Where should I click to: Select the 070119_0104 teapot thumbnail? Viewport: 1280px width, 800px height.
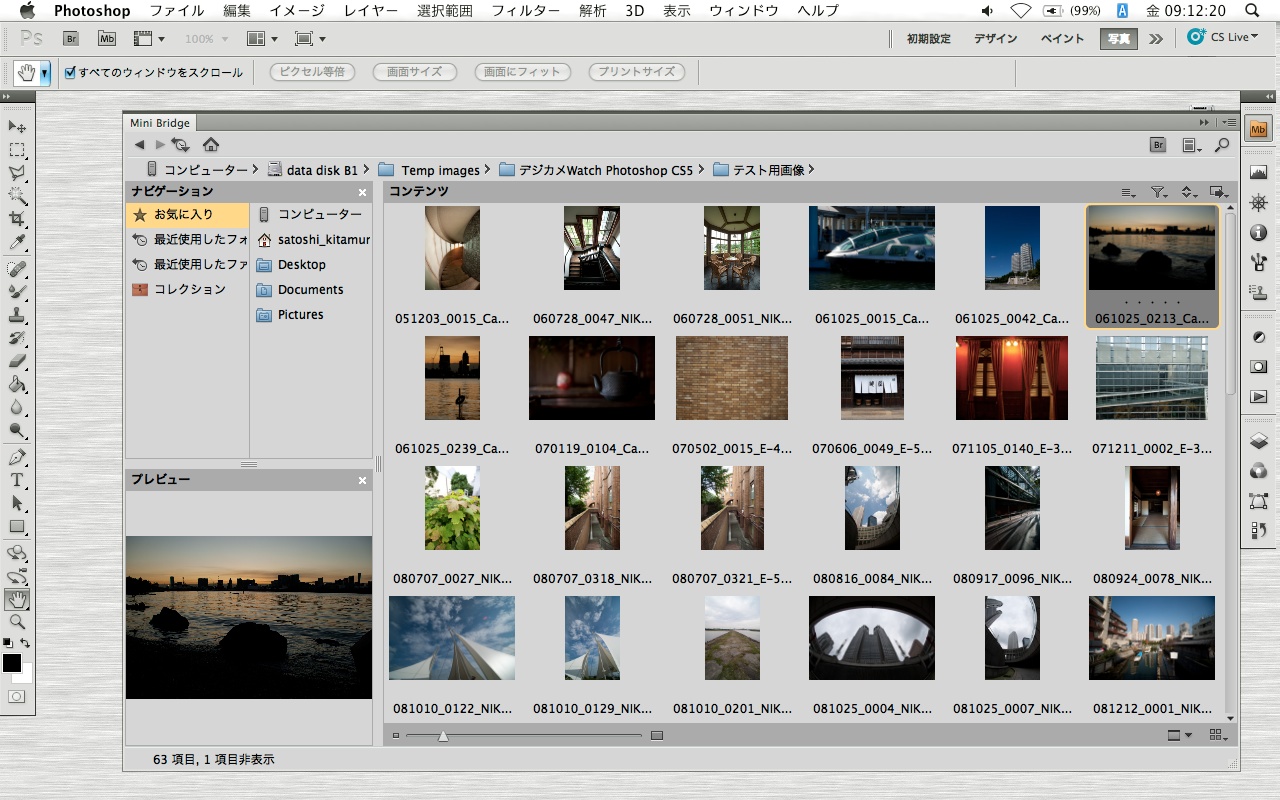[x=591, y=378]
